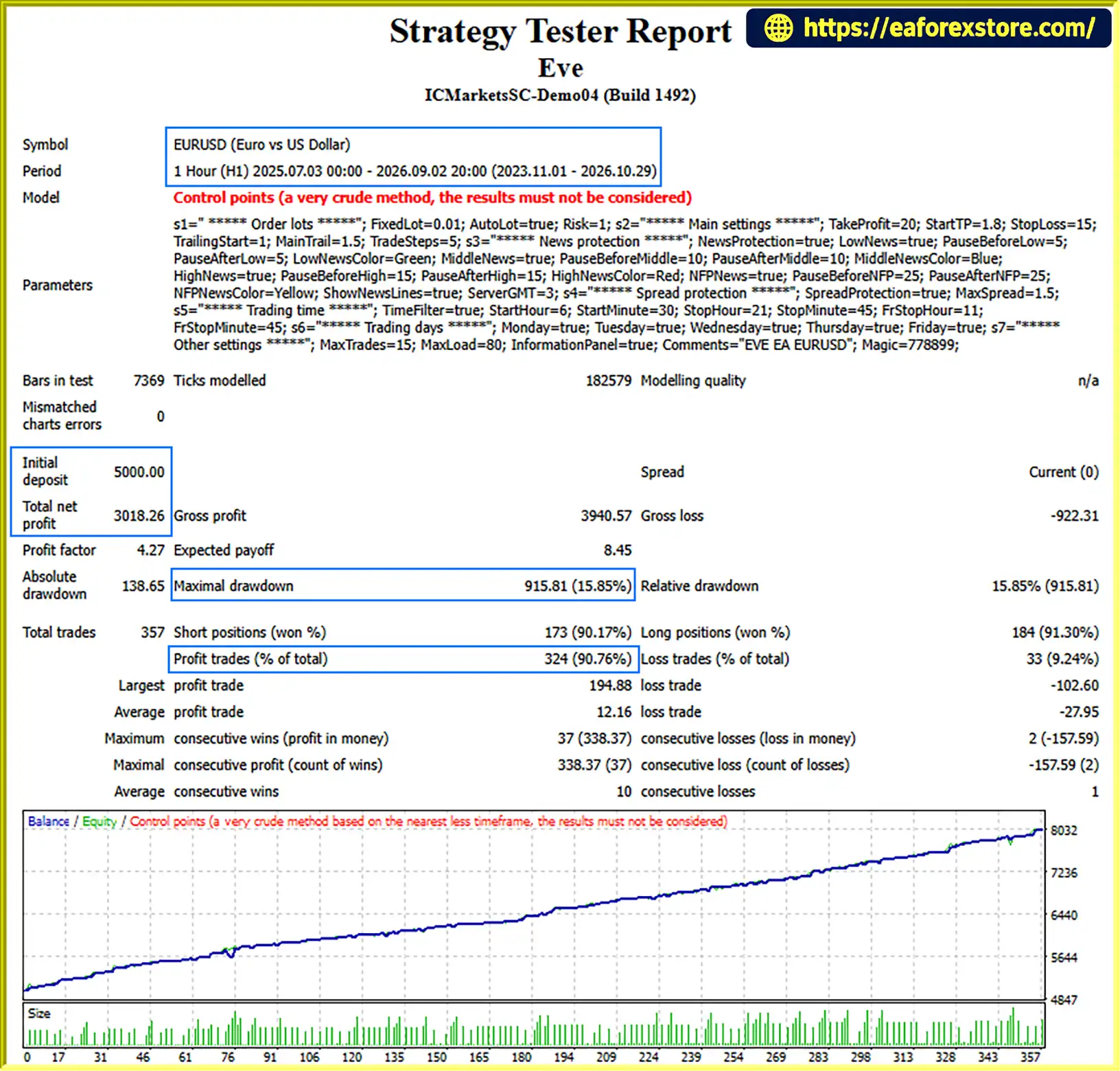Image resolution: width=1120 pixels, height=1071 pixels.
Task: Click the Relative drawdown value 15.85% (915.81)
Action: [x=1045, y=586]
